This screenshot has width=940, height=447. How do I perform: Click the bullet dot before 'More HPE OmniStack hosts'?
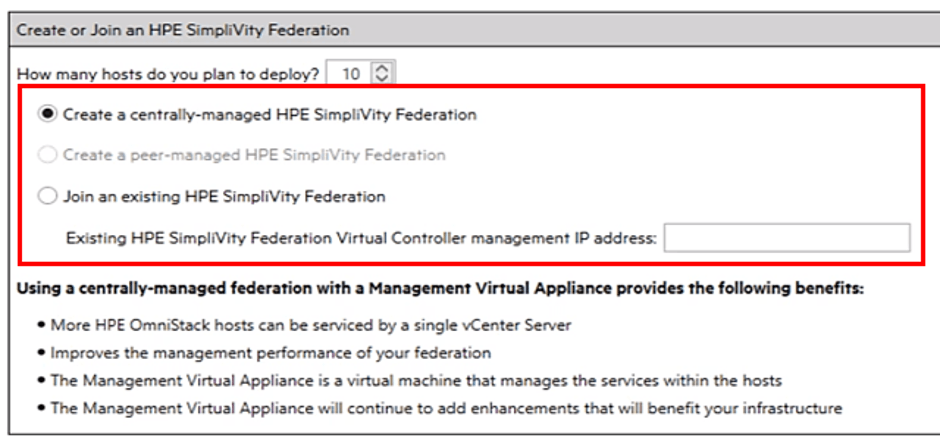(x=39, y=326)
